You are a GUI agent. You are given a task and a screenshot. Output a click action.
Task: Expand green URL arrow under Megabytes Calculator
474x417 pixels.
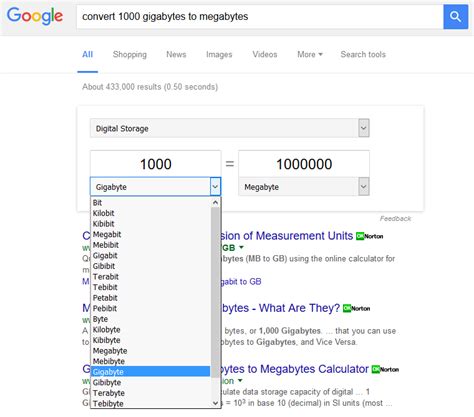click(240, 381)
